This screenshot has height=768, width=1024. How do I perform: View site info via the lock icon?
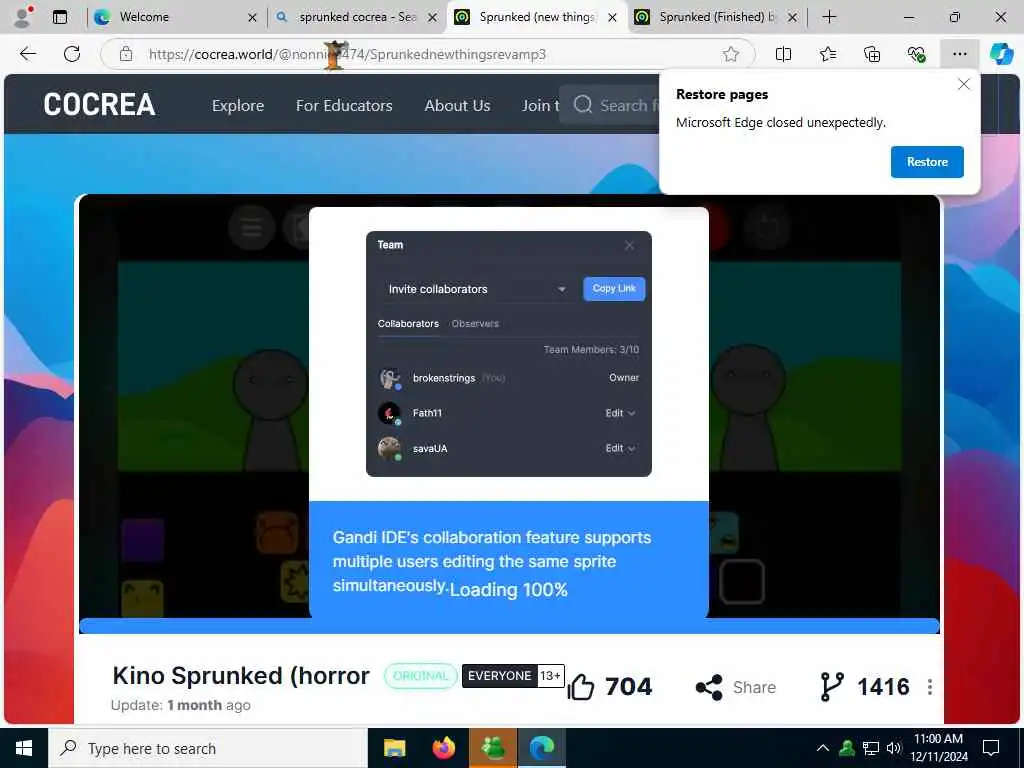pos(126,54)
